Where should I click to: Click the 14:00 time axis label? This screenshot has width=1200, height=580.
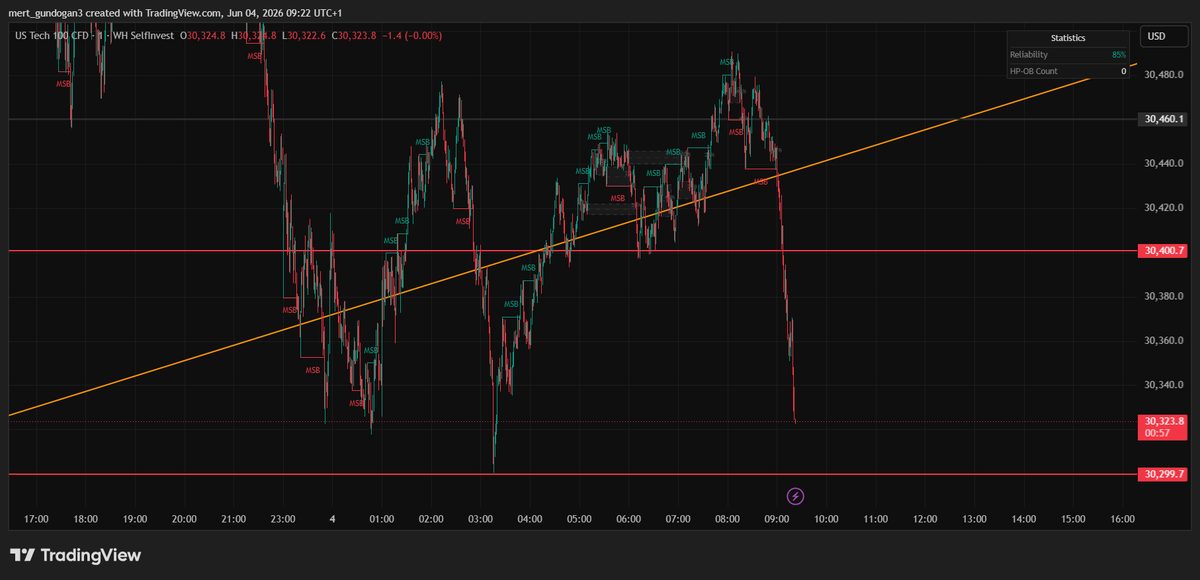point(1023,519)
